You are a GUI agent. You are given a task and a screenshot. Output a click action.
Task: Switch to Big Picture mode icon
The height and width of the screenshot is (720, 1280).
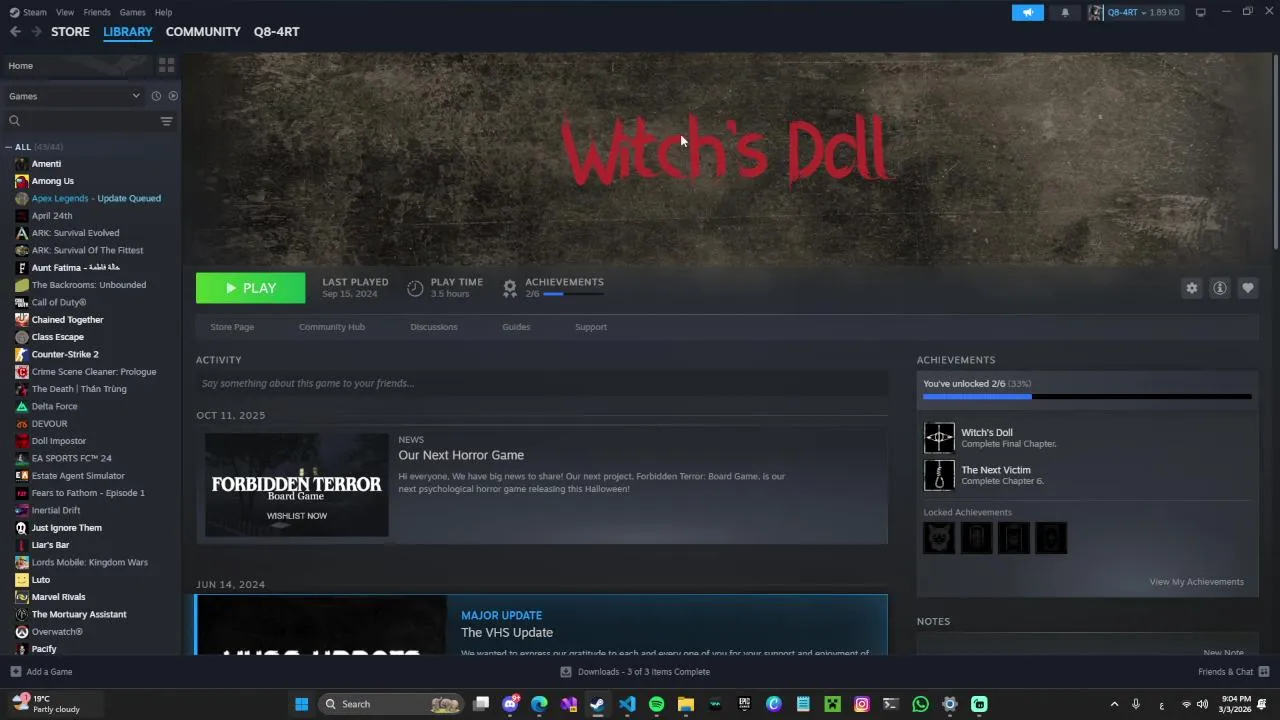click(x=1201, y=12)
